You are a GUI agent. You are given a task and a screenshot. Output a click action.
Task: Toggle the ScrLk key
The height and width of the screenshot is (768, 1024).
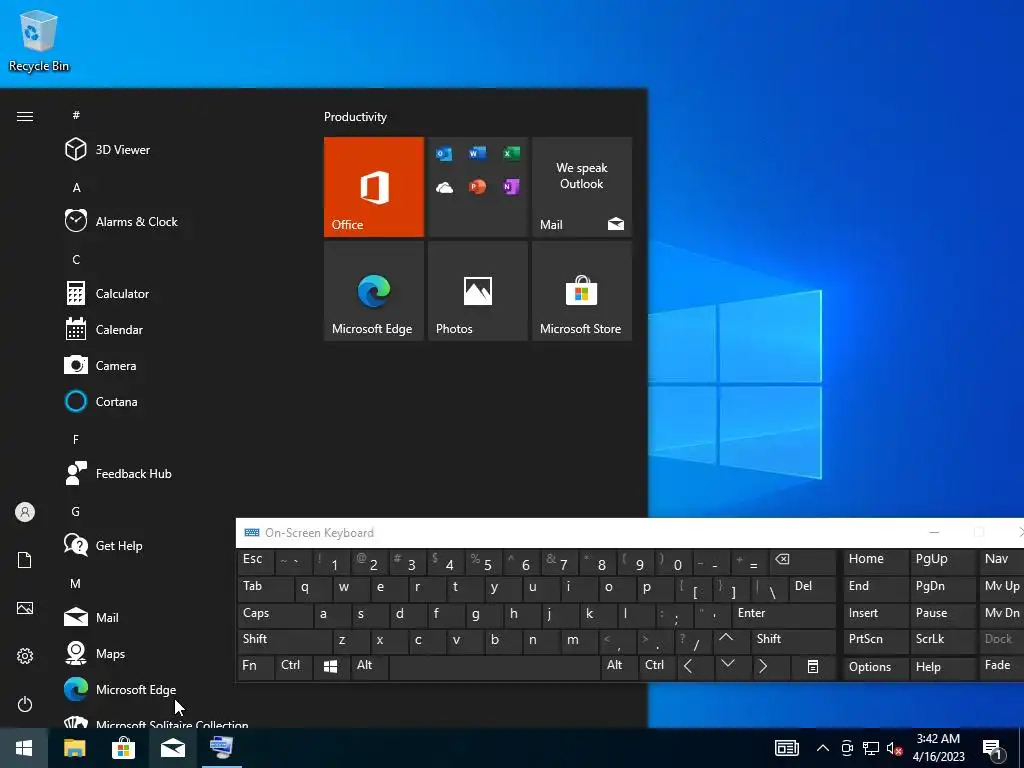click(941, 640)
